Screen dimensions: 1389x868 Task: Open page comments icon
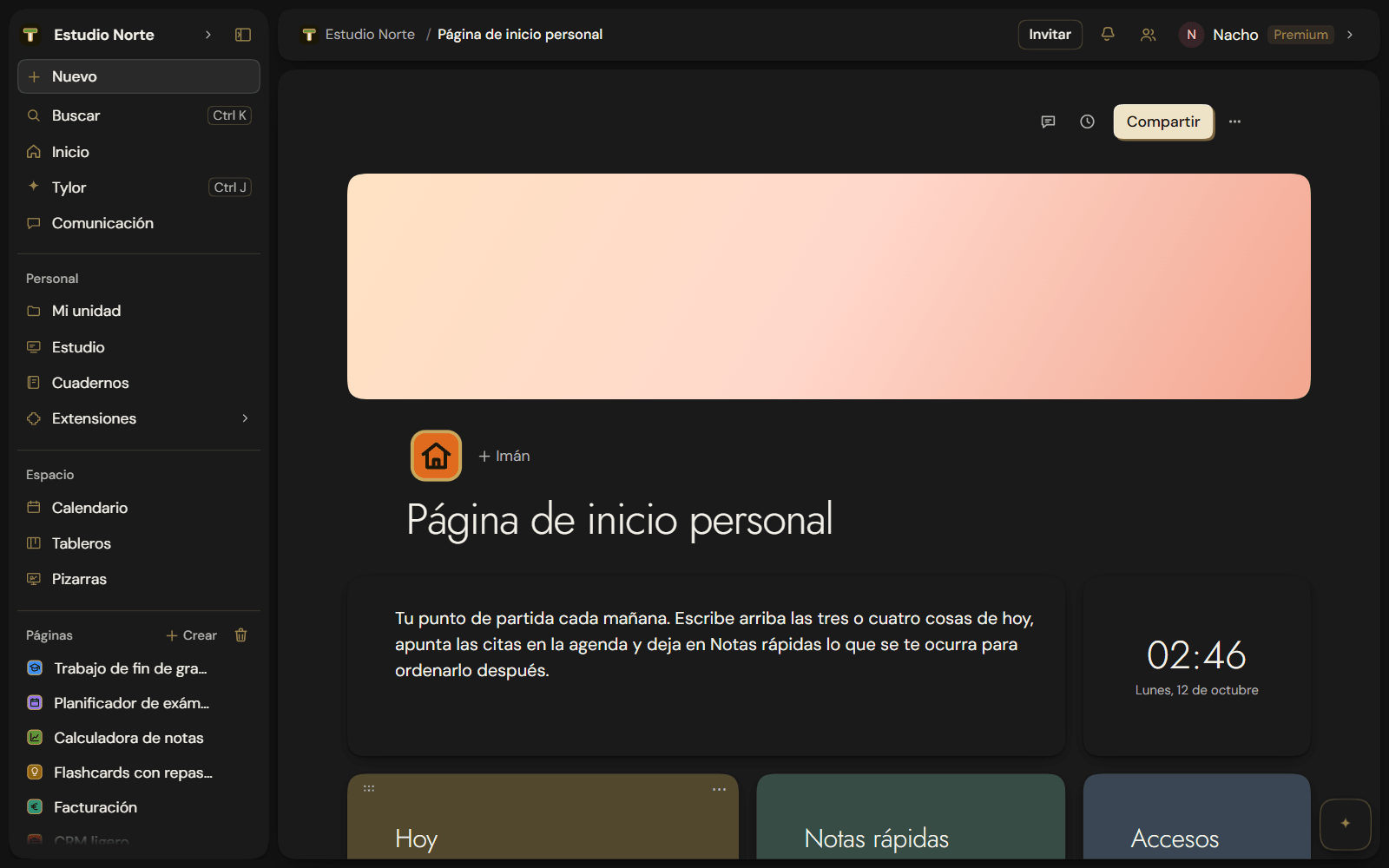tap(1048, 122)
